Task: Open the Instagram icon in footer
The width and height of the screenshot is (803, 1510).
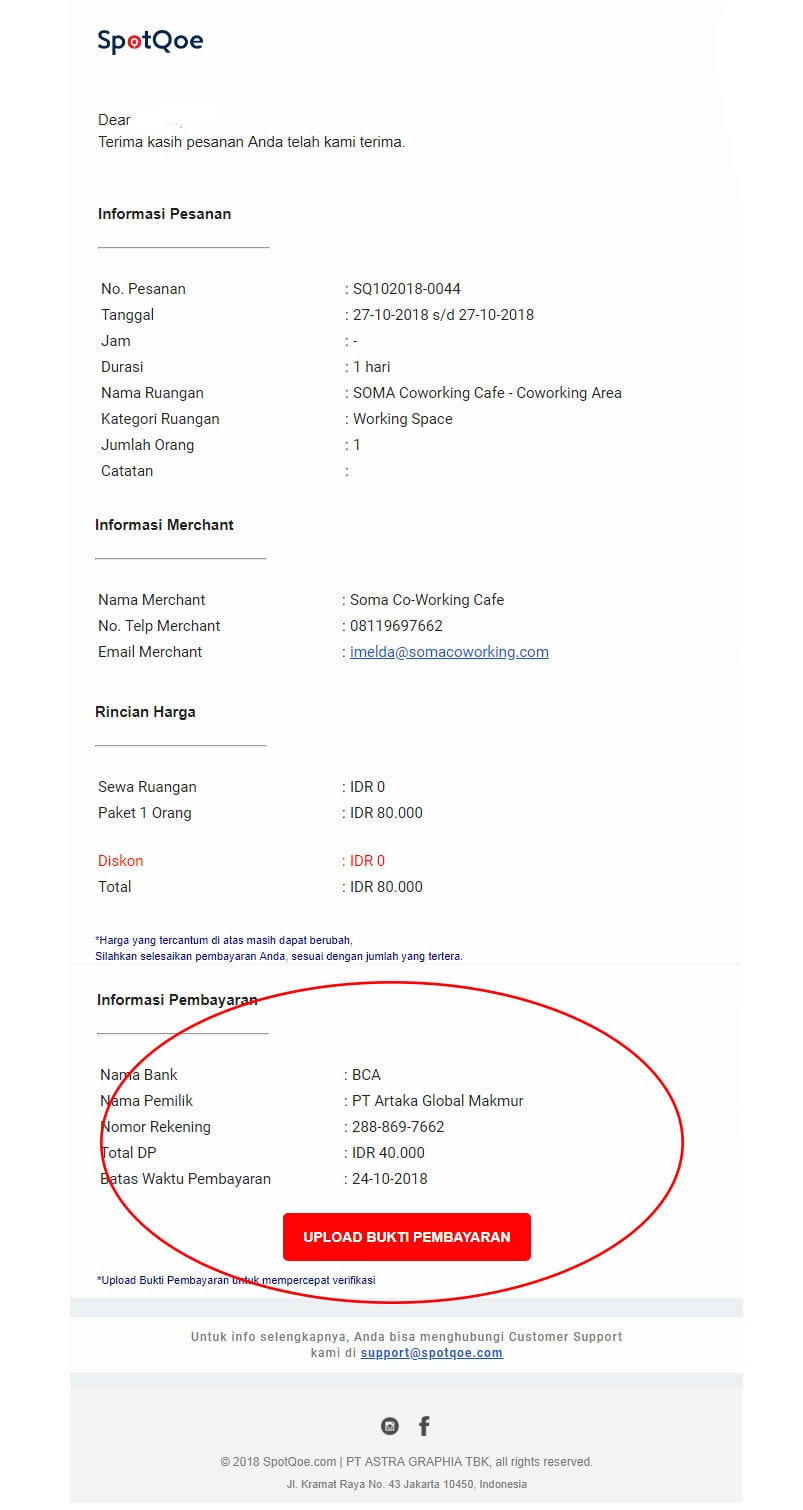Action: 390,1426
